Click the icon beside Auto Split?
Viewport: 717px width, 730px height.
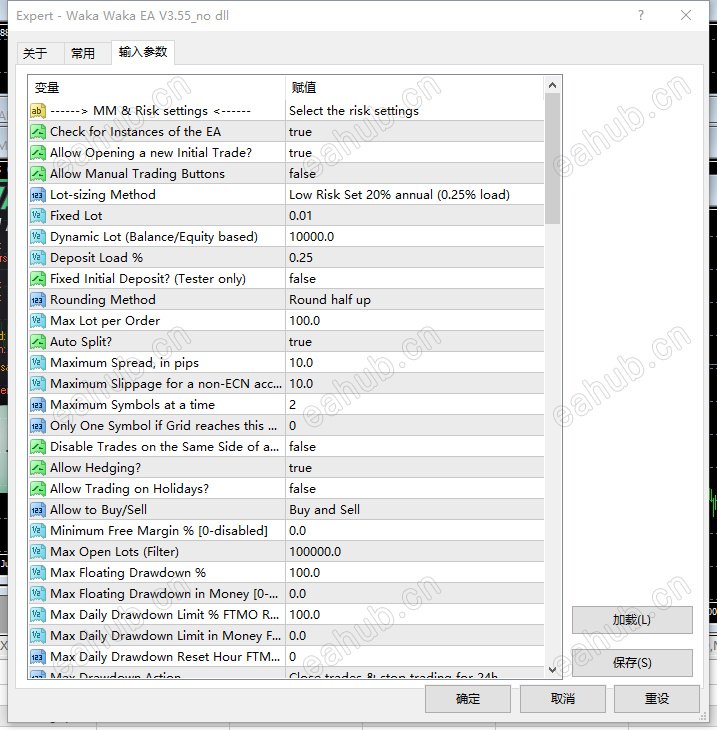tap(38, 342)
